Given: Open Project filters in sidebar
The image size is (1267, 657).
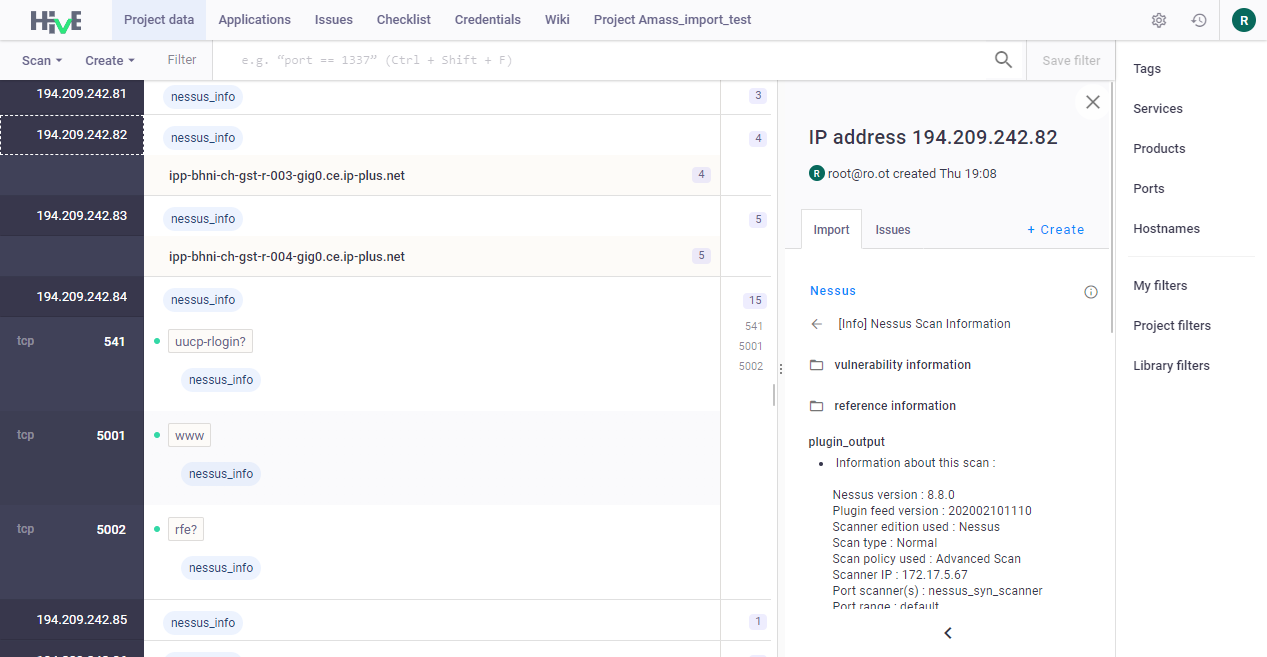Looking at the screenshot, I should click(1172, 326).
